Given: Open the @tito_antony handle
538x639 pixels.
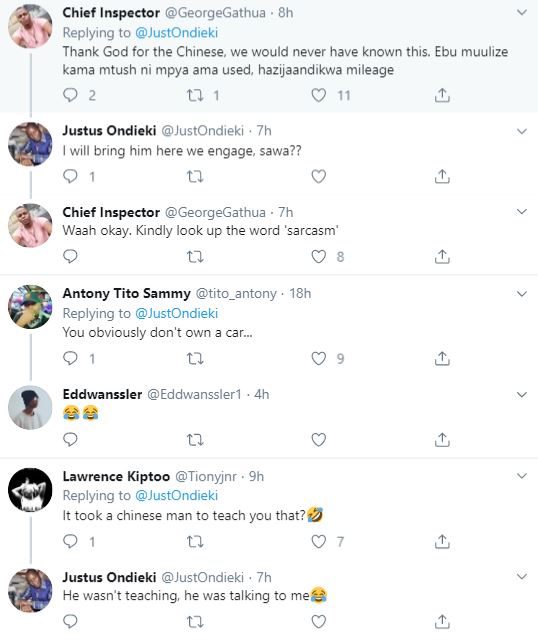Looking at the screenshot, I should [236, 293].
